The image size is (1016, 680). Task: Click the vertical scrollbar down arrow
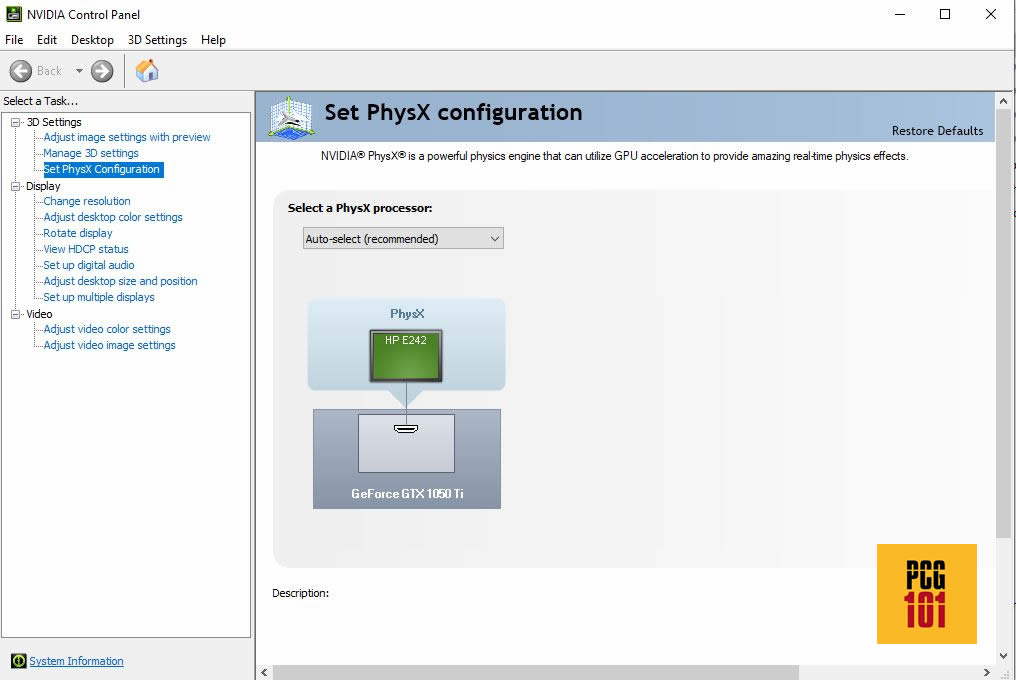[1004, 656]
